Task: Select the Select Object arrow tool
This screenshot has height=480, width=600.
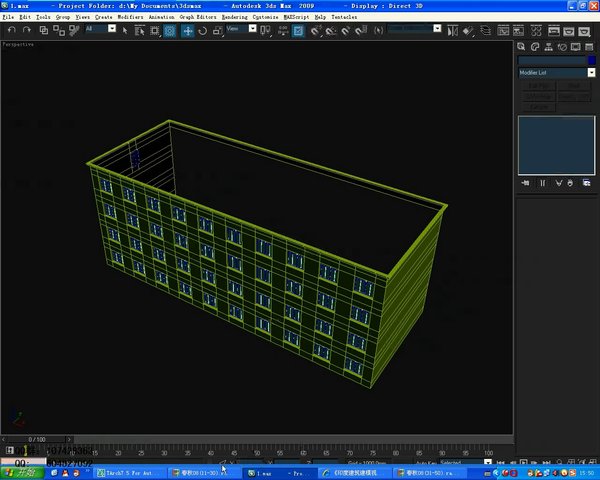Action: coord(125,31)
